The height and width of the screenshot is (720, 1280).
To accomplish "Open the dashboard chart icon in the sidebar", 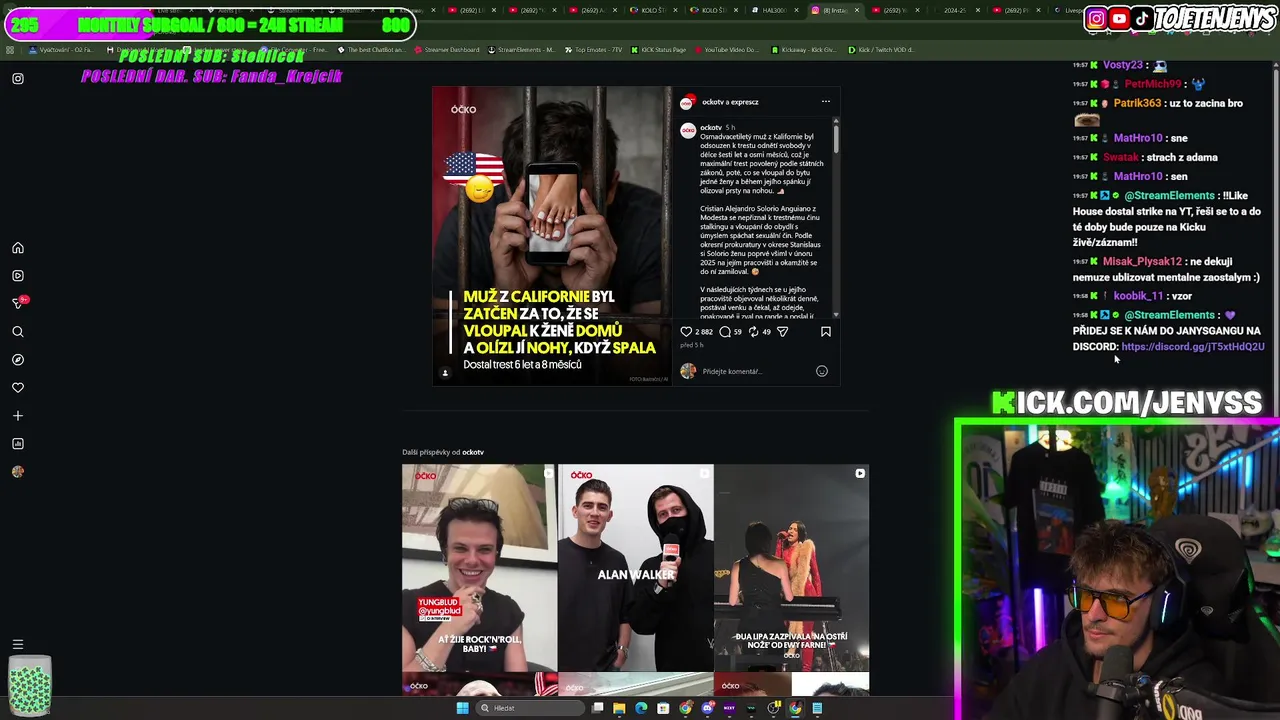I will point(17,444).
